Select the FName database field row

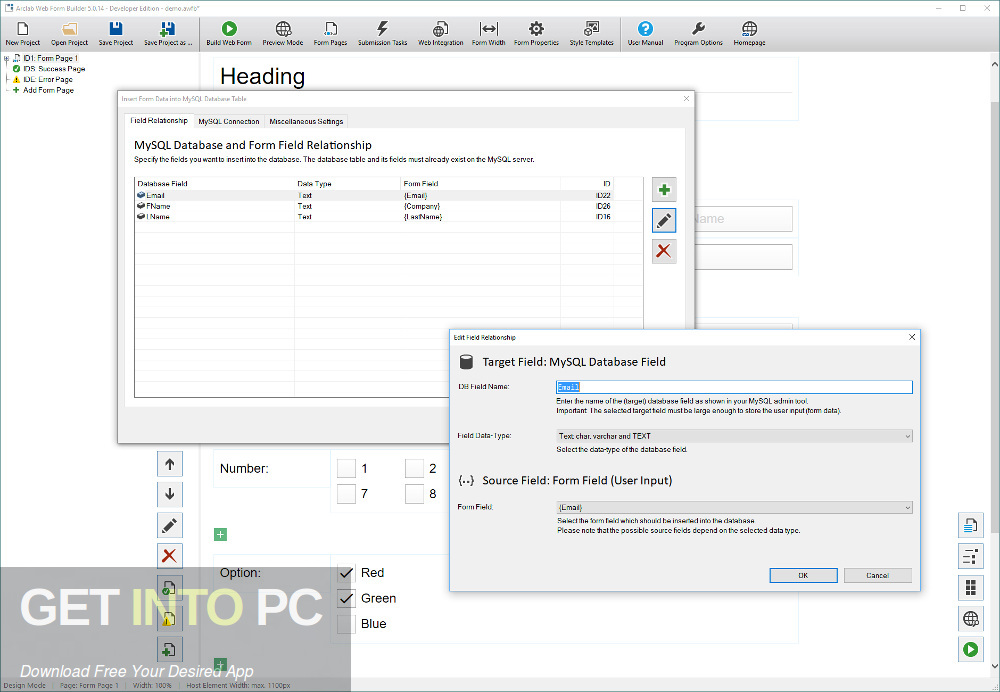pyautogui.click(x=388, y=206)
